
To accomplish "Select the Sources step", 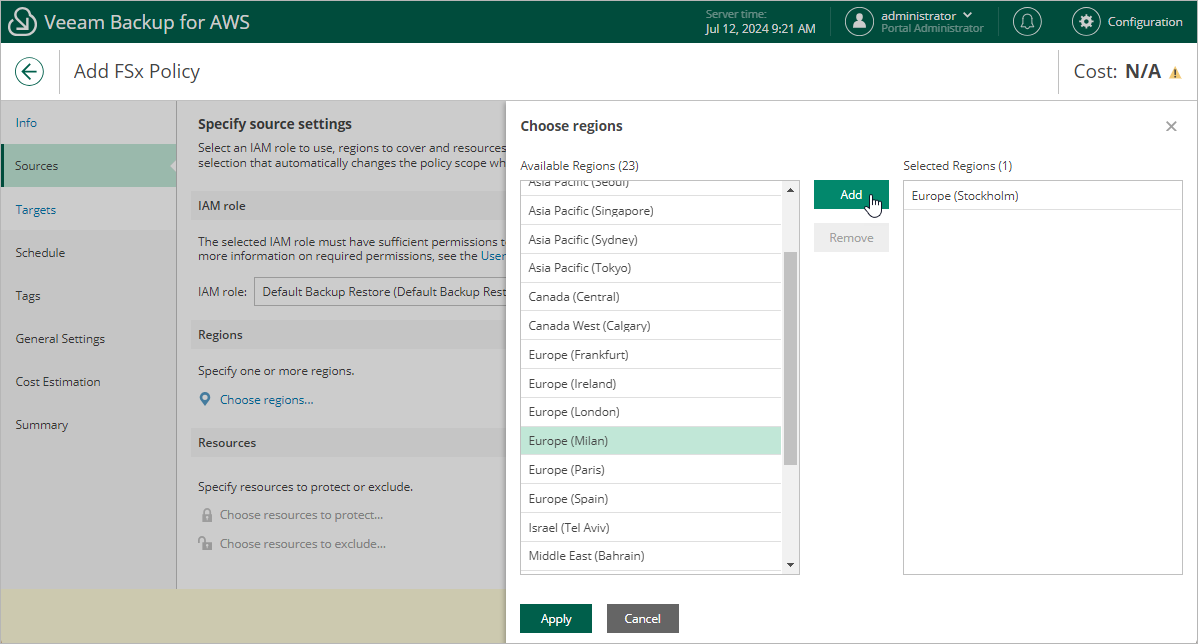I will click(89, 166).
